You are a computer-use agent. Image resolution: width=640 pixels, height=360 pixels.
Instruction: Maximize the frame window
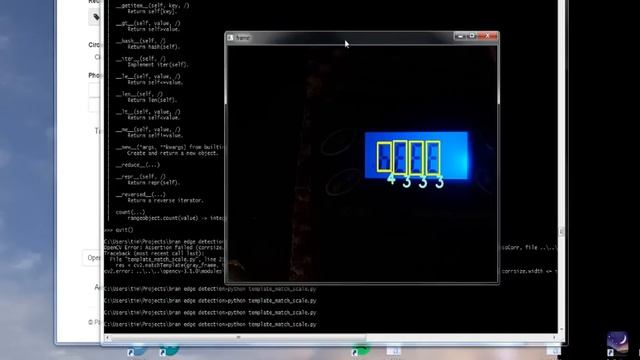pyautogui.click(x=472, y=37)
